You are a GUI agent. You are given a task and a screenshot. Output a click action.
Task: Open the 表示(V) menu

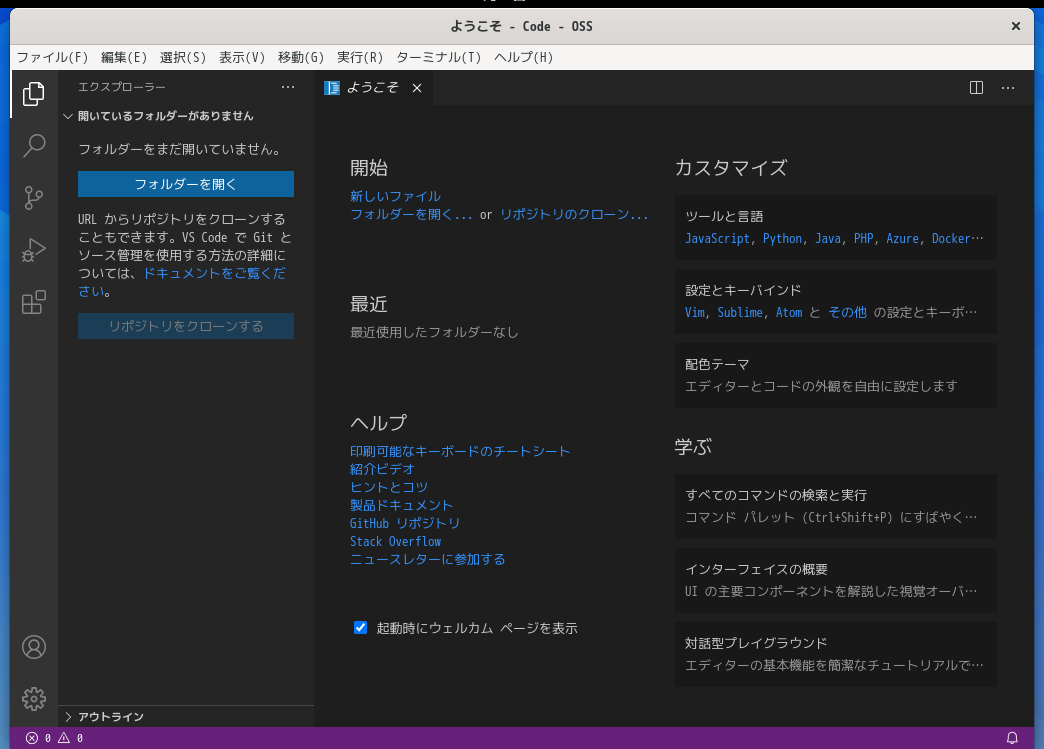(242, 57)
